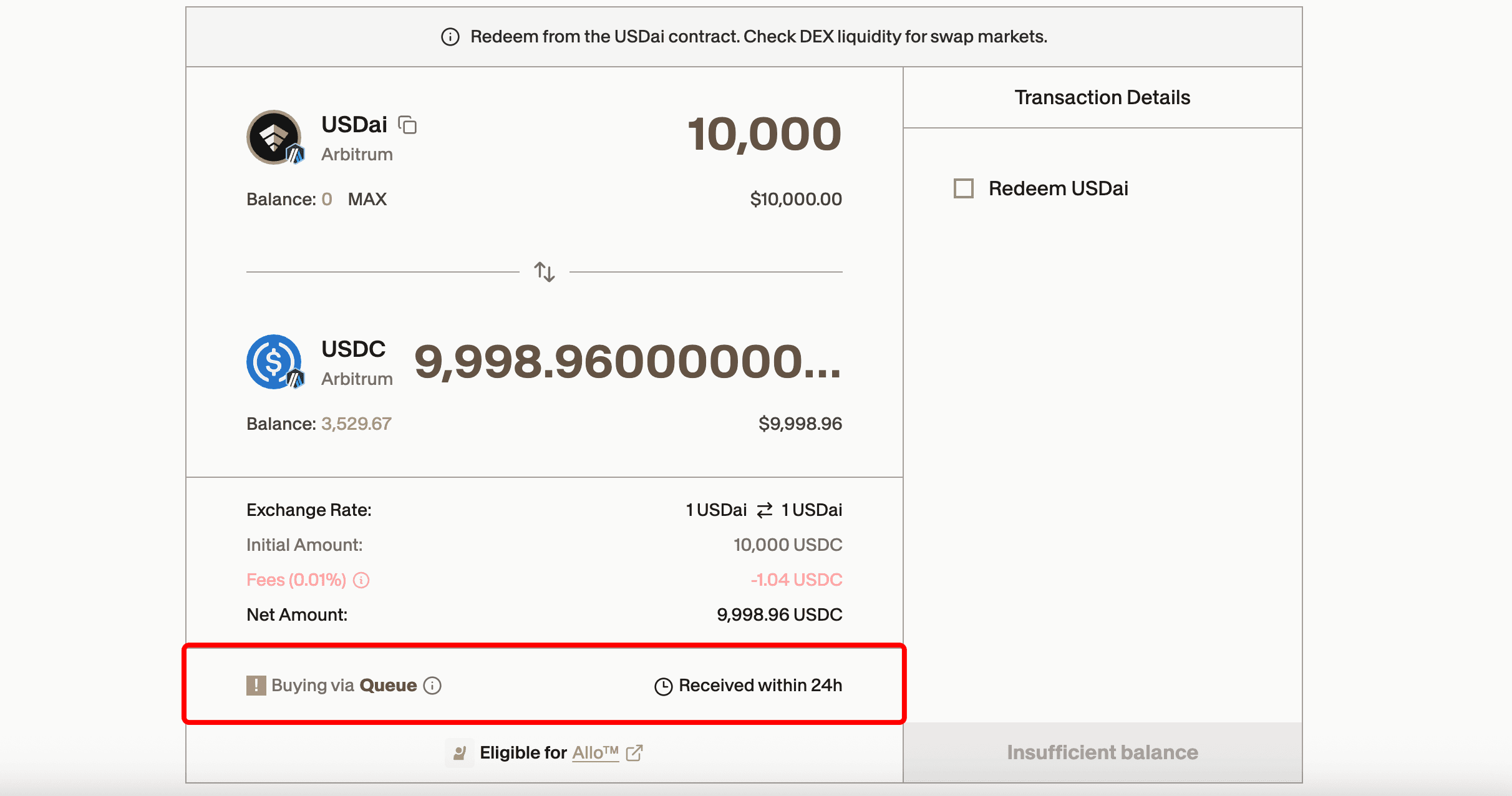The image size is (1512, 796).
Task: Click the USDC token logo
Action: click(274, 362)
